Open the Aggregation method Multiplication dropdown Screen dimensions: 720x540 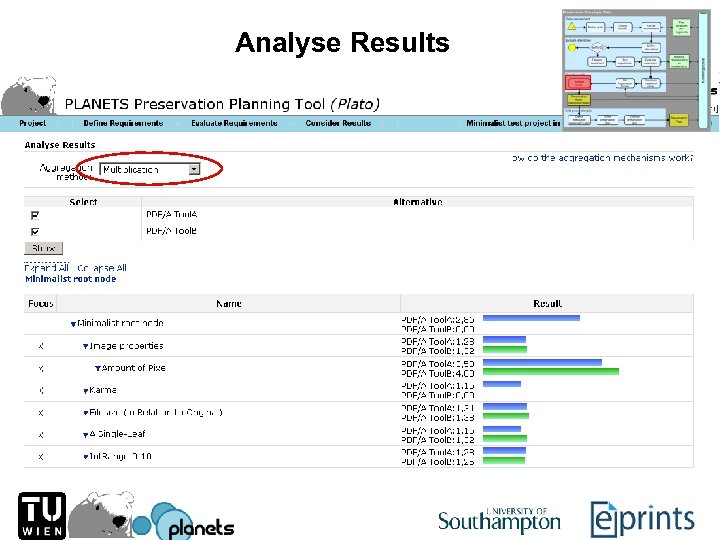[150, 169]
